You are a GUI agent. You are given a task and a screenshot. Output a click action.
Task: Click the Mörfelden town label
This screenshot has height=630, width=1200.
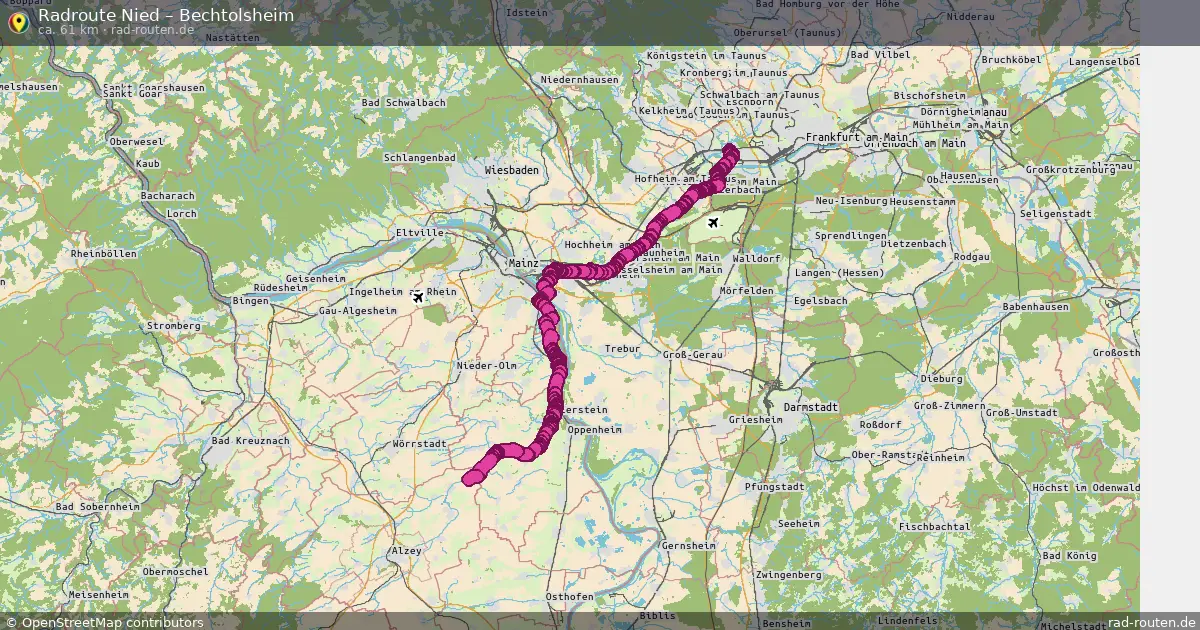(x=747, y=291)
